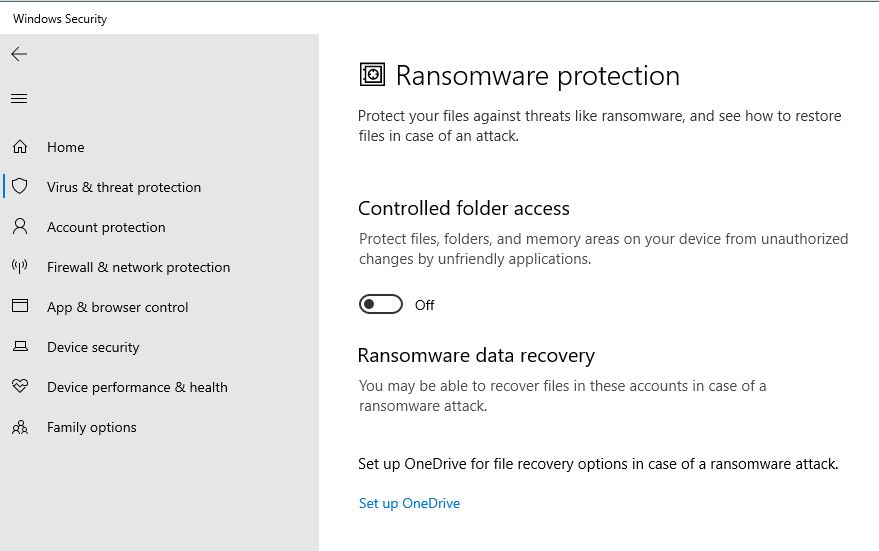Select the Firewall & network protection label

tap(138, 267)
